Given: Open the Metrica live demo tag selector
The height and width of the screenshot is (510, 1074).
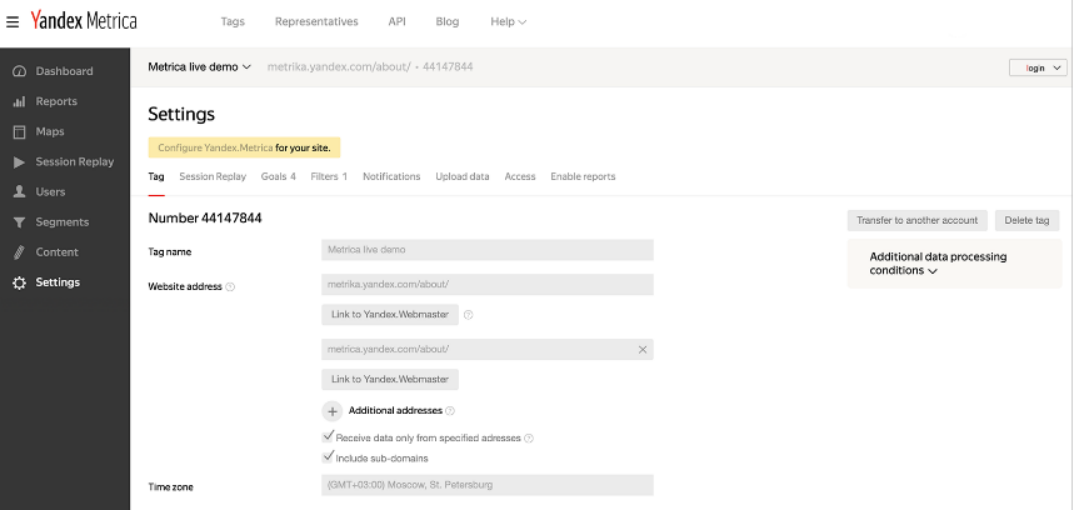Looking at the screenshot, I should point(200,67).
